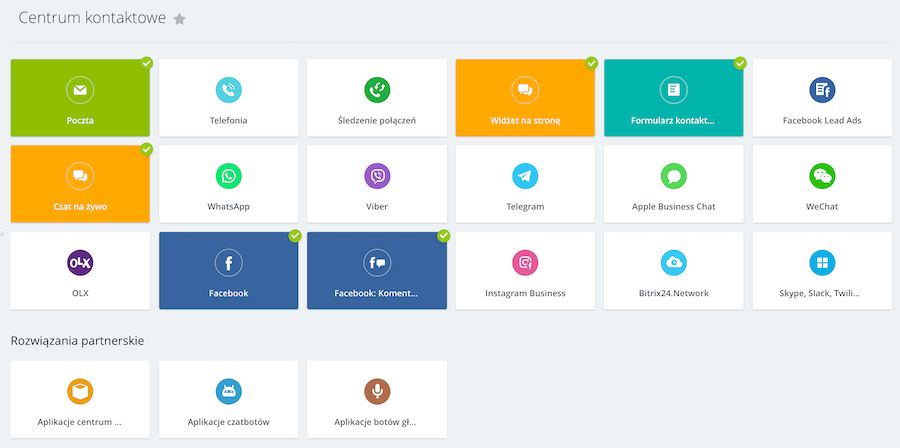900x448 pixels.
Task: Click the WeChat label
Action: click(x=822, y=207)
